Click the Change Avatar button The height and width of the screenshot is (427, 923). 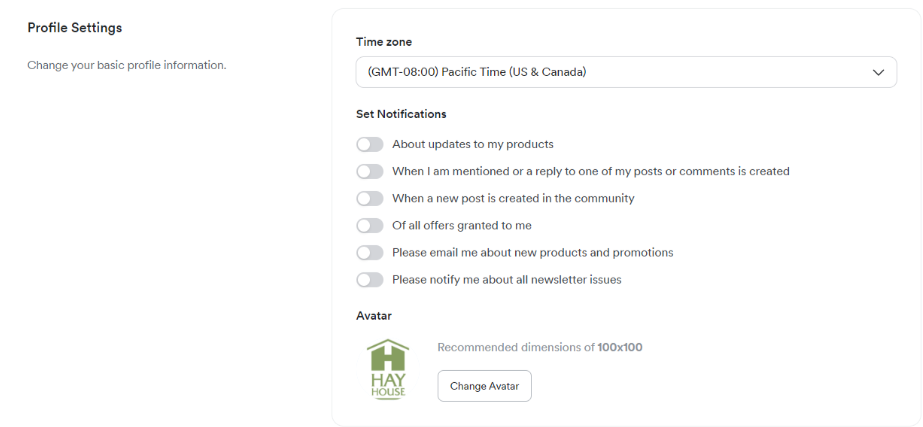click(x=484, y=386)
